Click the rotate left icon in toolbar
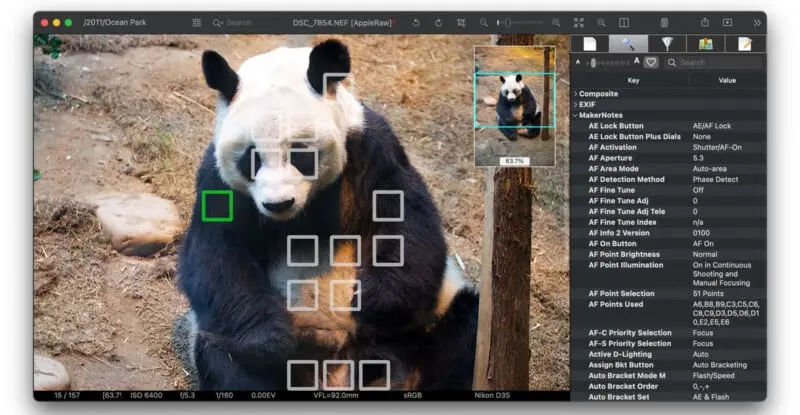 (416, 22)
